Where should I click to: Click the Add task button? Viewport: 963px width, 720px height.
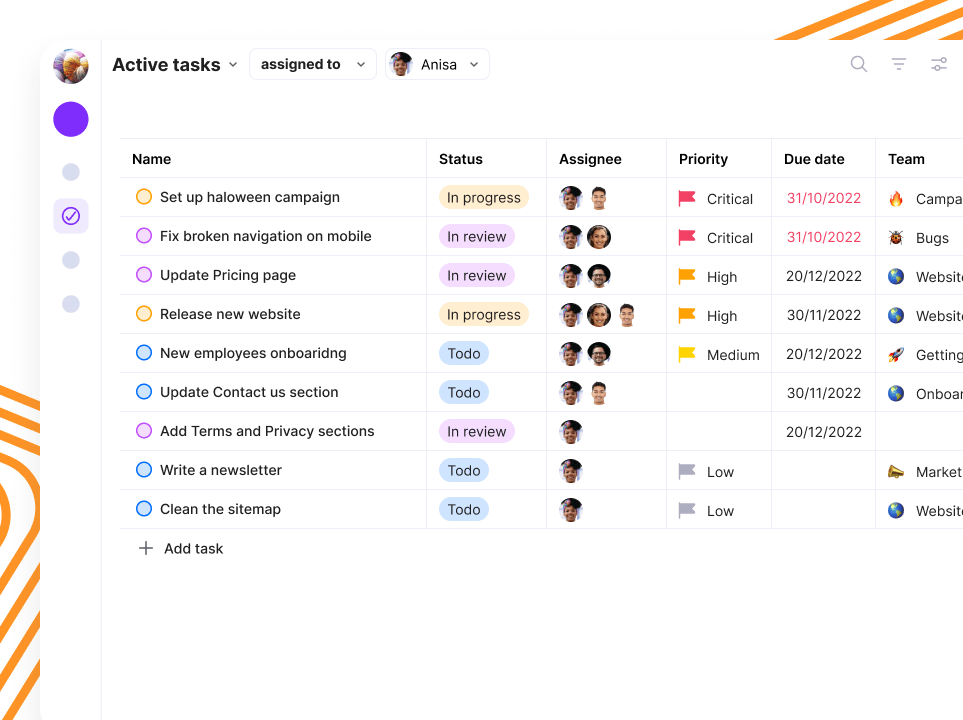tap(181, 548)
